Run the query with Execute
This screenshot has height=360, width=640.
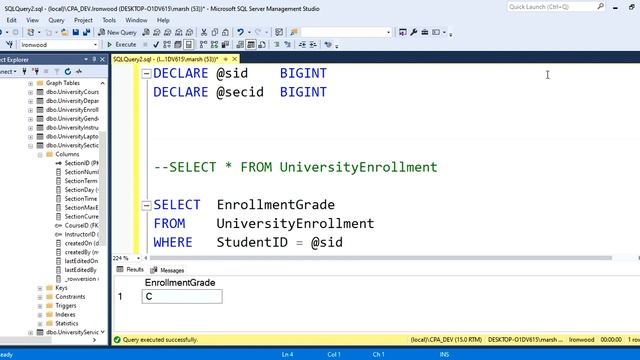click(x=122, y=44)
